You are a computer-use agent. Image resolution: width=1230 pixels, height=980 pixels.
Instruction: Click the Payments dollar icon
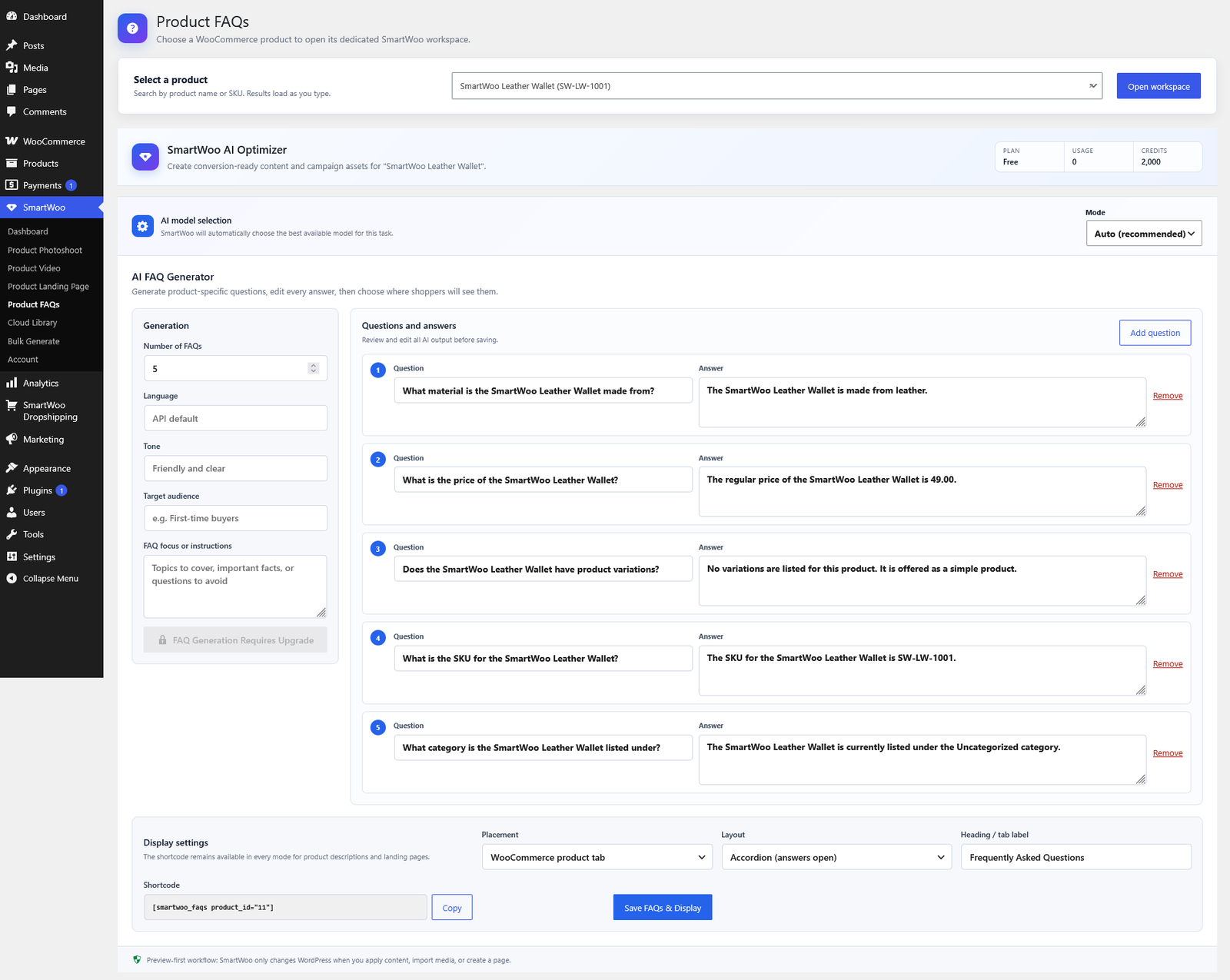[12, 185]
